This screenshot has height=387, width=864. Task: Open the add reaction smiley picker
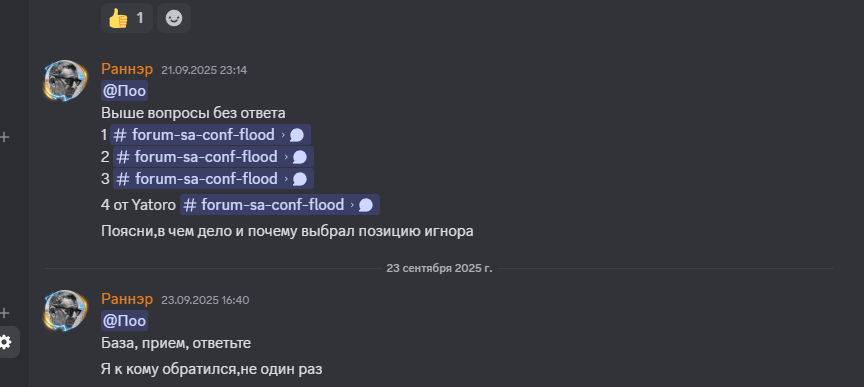click(x=174, y=18)
